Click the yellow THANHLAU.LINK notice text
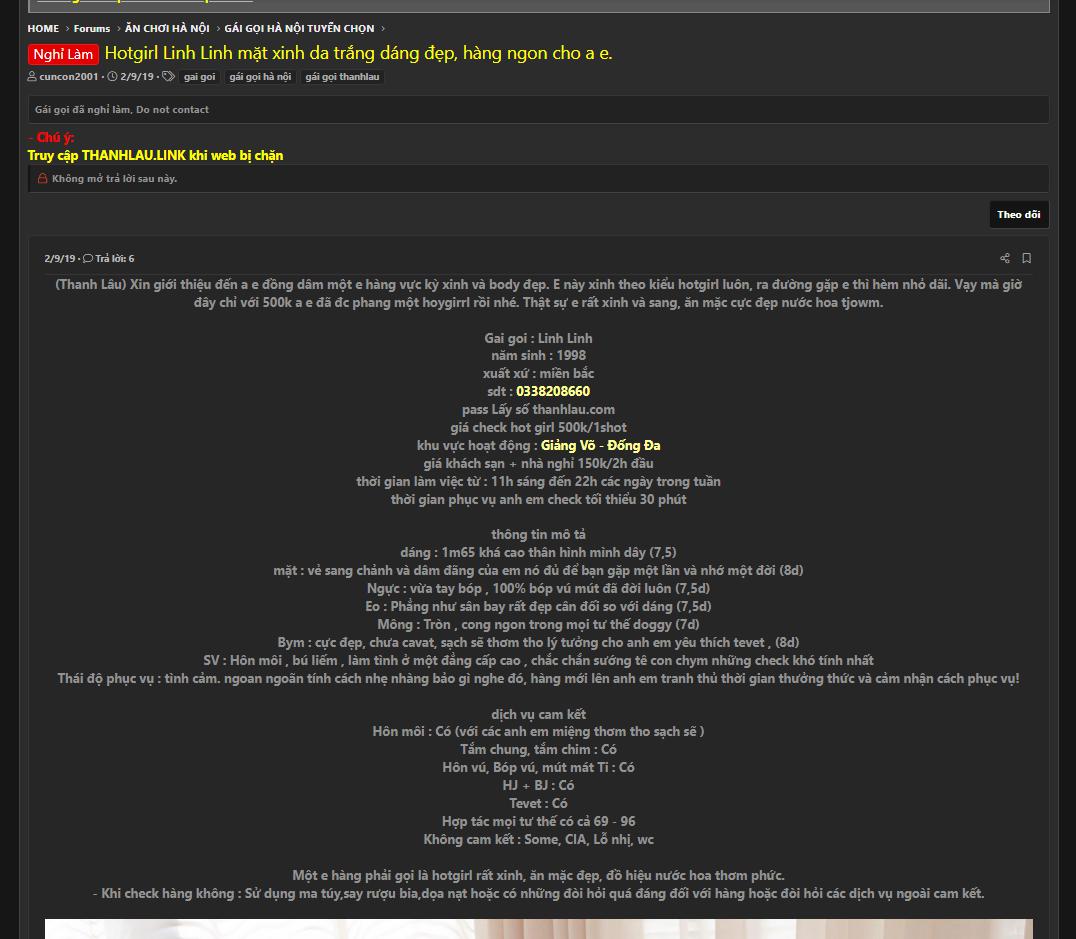The width and height of the screenshot is (1076, 939). [155, 155]
